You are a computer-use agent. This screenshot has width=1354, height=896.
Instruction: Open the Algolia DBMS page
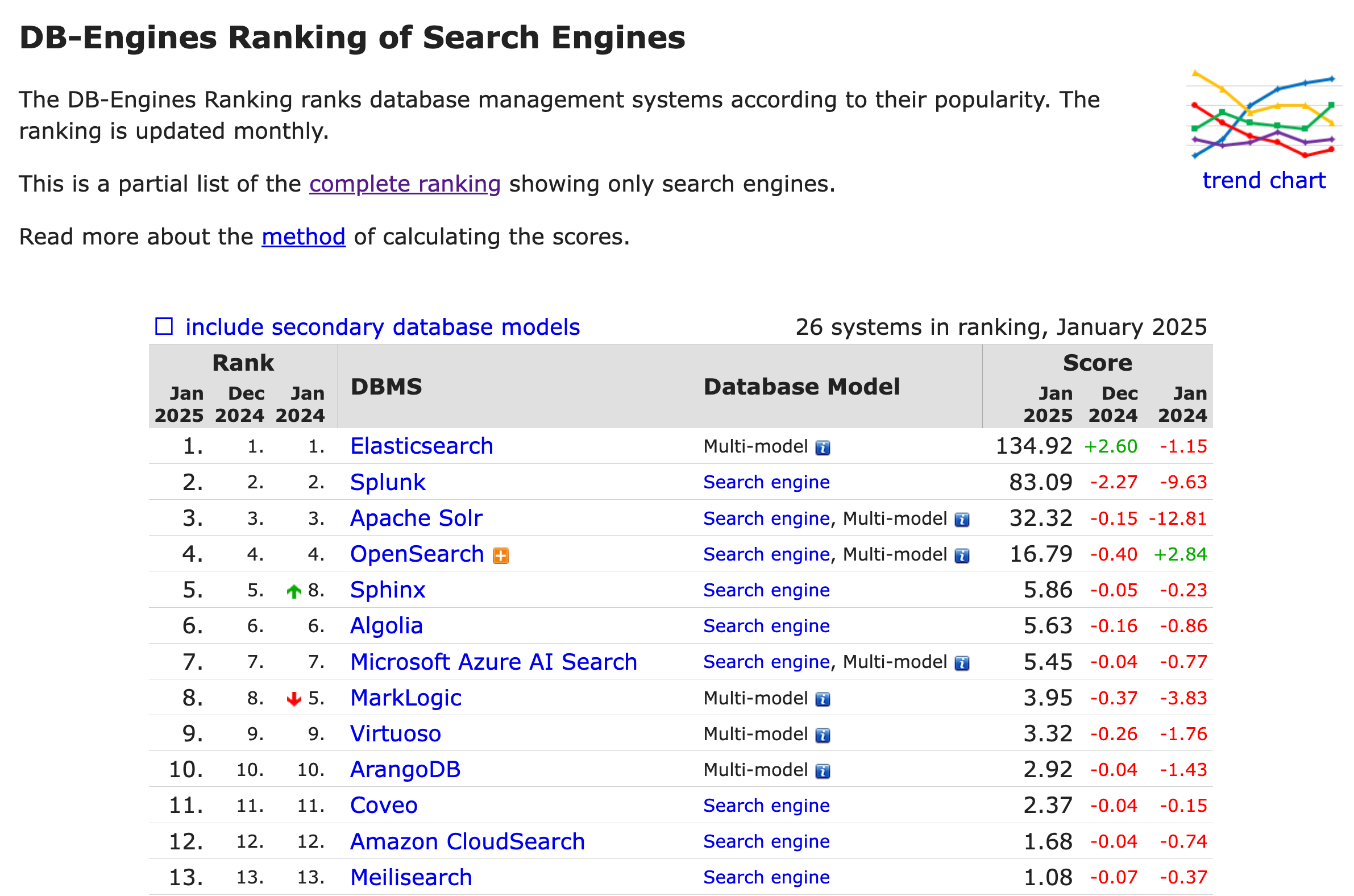pos(386,626)
